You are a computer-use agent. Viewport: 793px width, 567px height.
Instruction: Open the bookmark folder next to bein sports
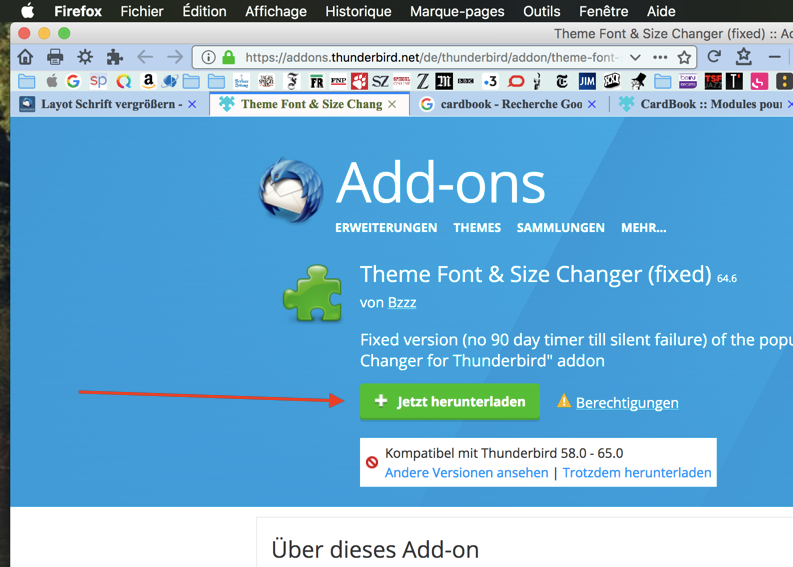point(663,81)
